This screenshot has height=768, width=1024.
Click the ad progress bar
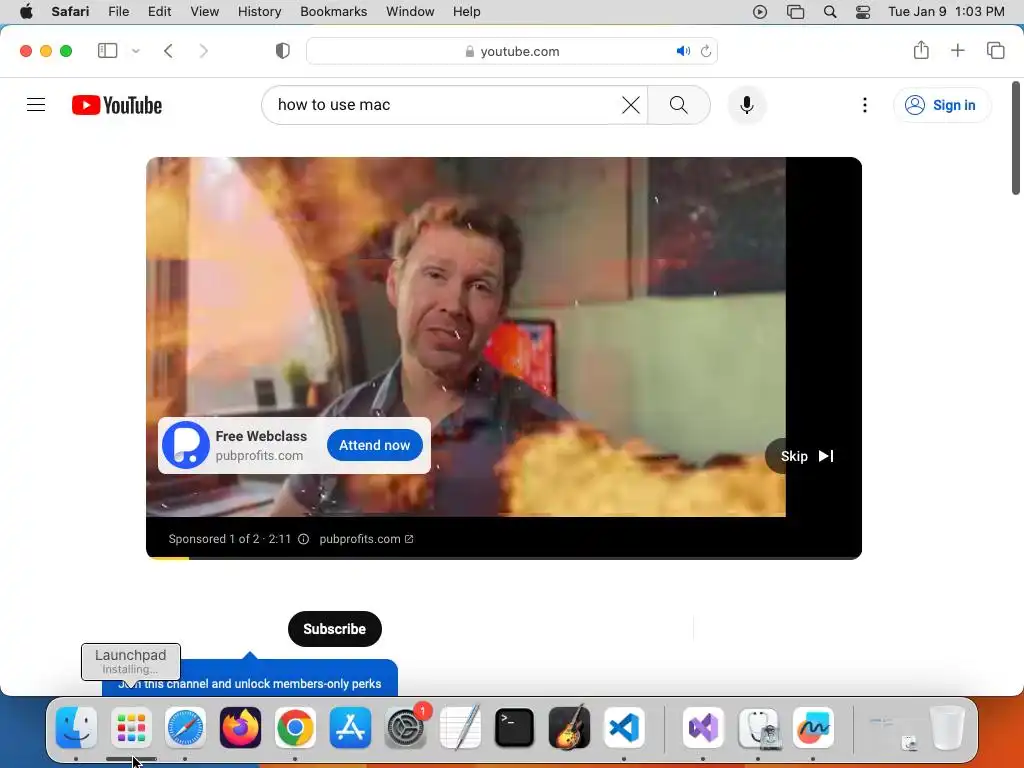[504, 558]
